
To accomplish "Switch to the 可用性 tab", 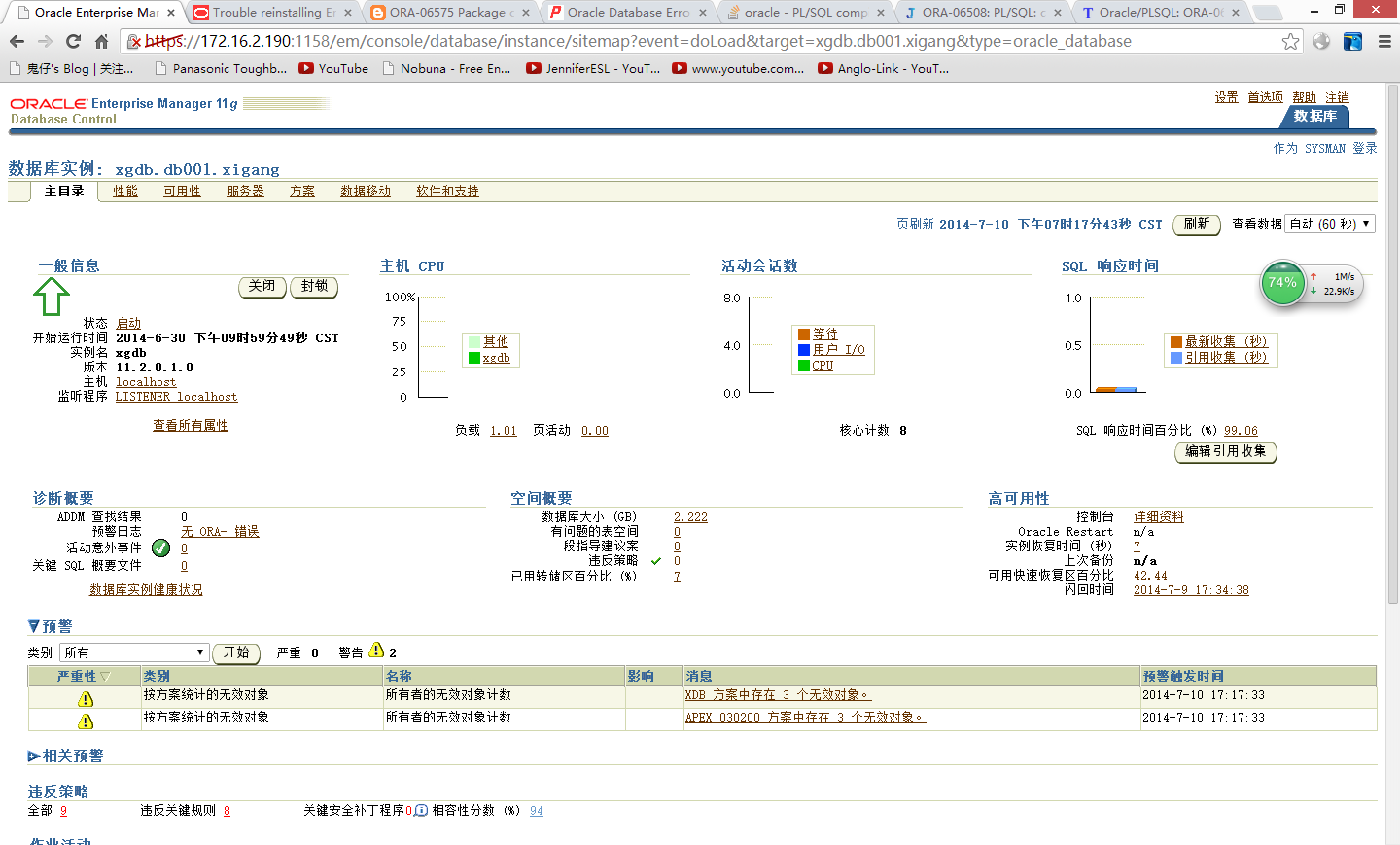I will pos(182,192).
